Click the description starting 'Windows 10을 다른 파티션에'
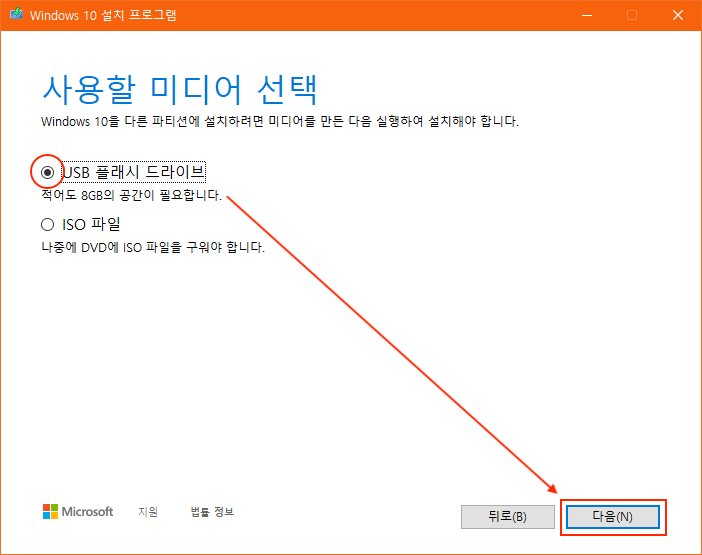This screenshot has height=555, width=702. coord(280,121)
